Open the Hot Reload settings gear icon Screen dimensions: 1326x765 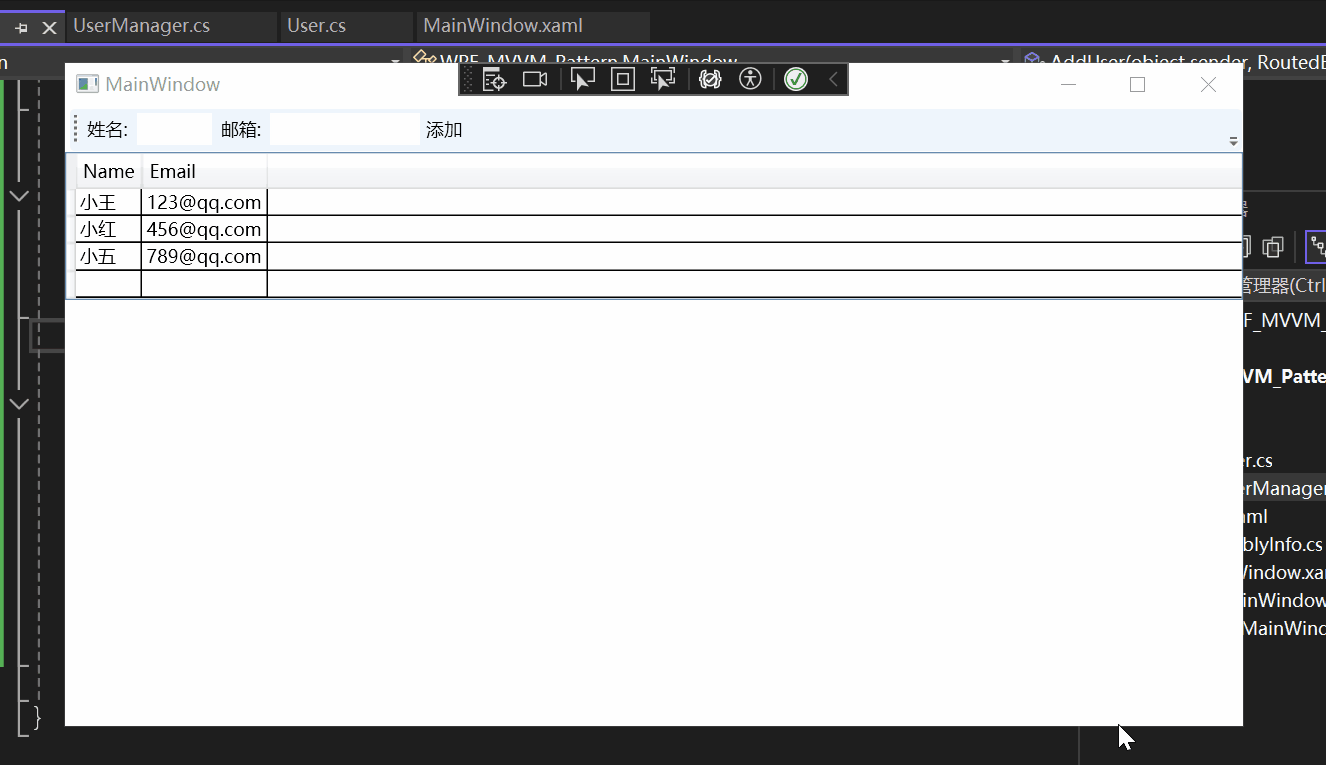pos(710,78)
